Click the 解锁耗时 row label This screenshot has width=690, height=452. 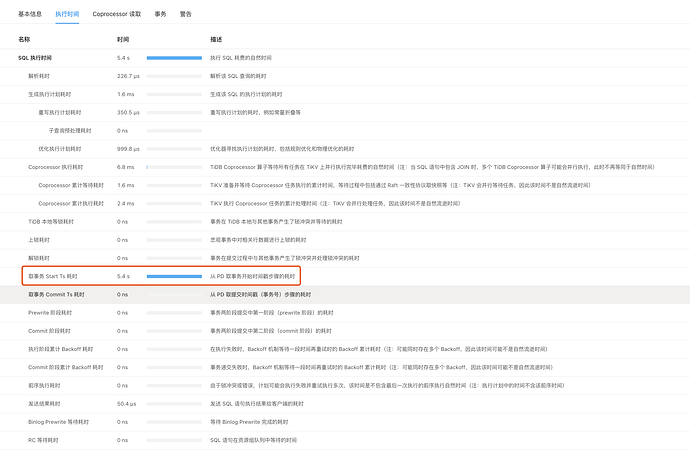tap(39, 258)
